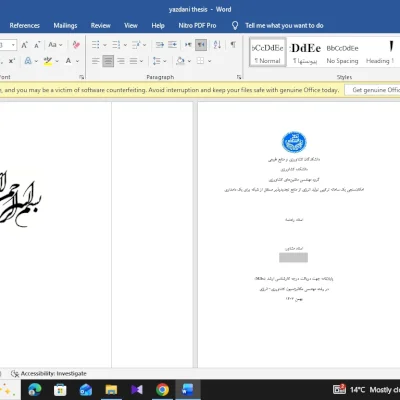Click the Grow Font icon

tap(24, 45)
